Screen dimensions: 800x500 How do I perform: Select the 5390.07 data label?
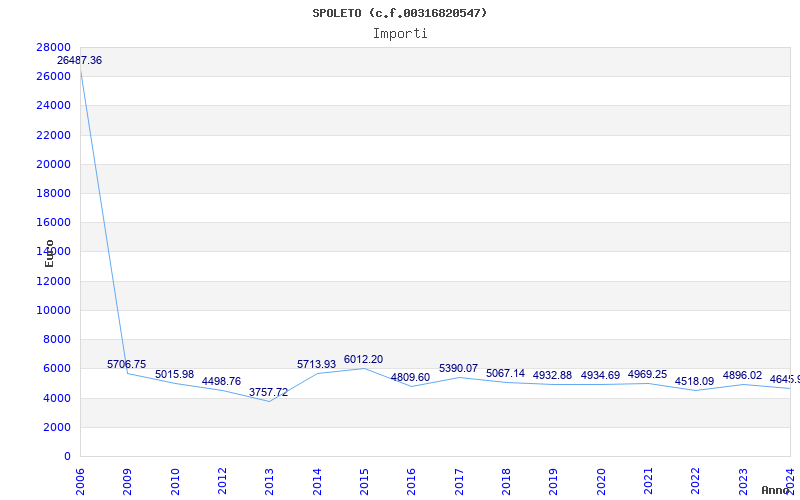[x=458, y=368]
